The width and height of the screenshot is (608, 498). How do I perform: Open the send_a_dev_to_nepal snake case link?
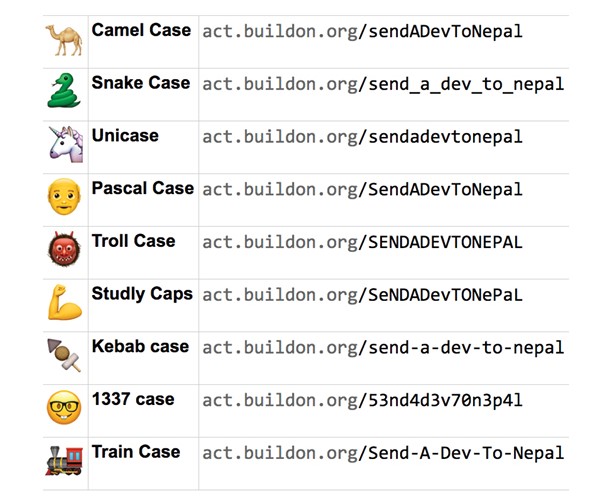click(383, 84)
